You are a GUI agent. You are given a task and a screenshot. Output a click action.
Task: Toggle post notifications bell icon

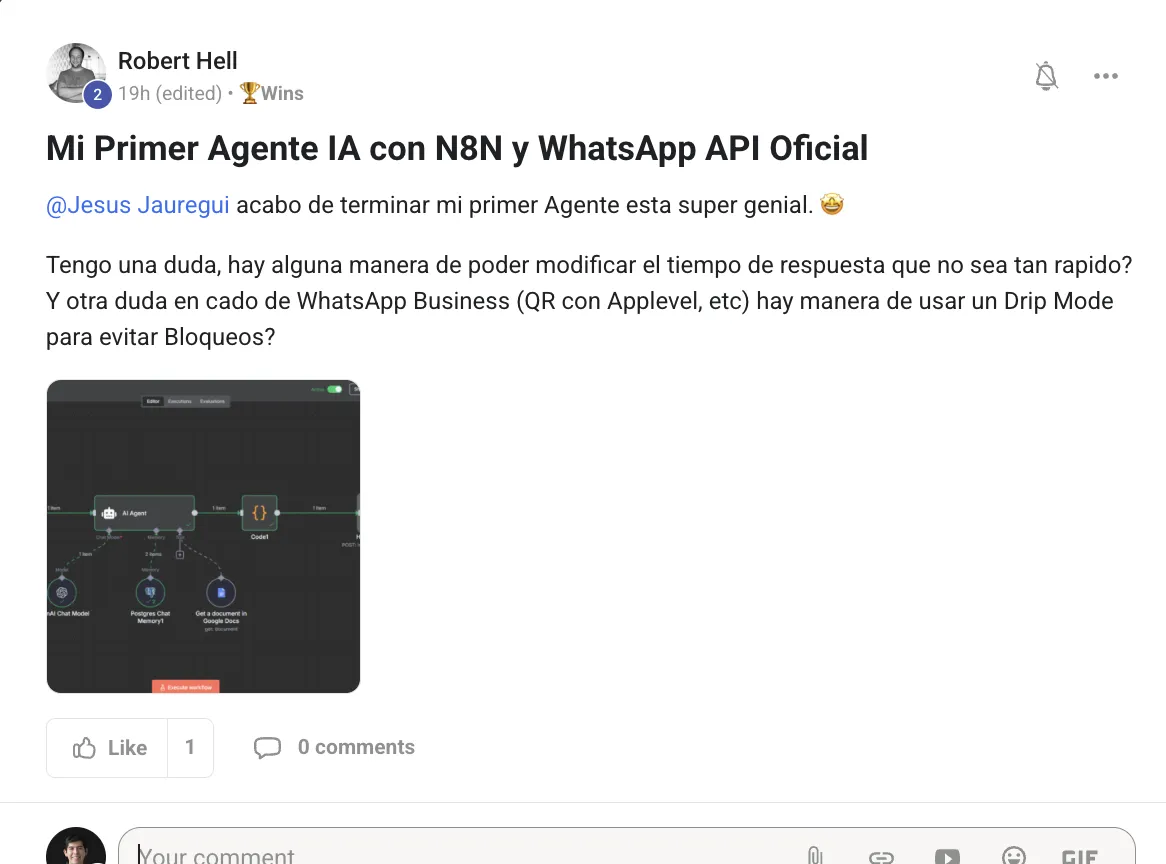[1046, 76]
